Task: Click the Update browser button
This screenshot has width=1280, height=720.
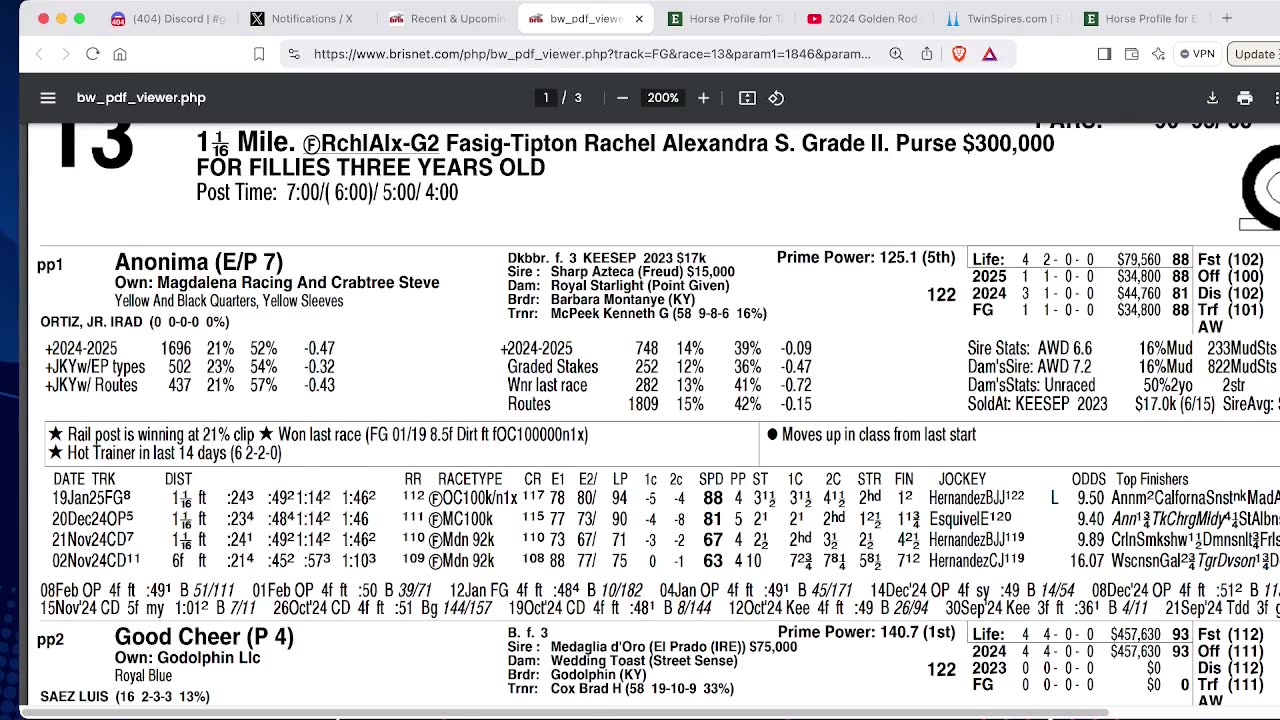Action: pyautogui.click(x=1255, y=54)
